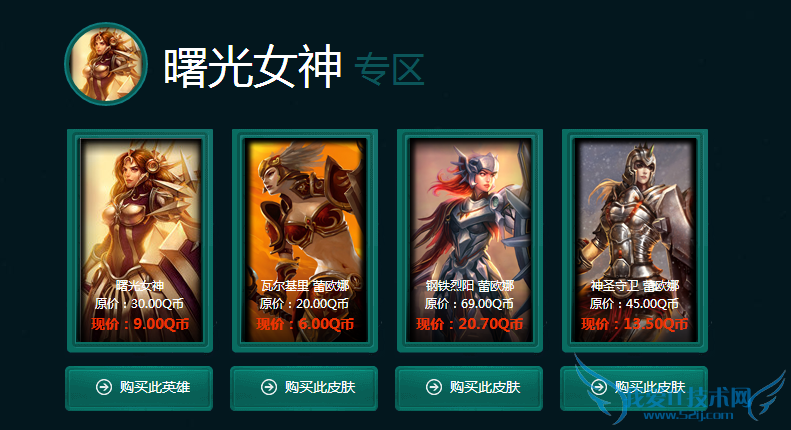The height and width of the screenshot is (430, 791).
Task: Open the 神圣守卫 蕾欧娜 skin card image
Action: pos(635,240)
